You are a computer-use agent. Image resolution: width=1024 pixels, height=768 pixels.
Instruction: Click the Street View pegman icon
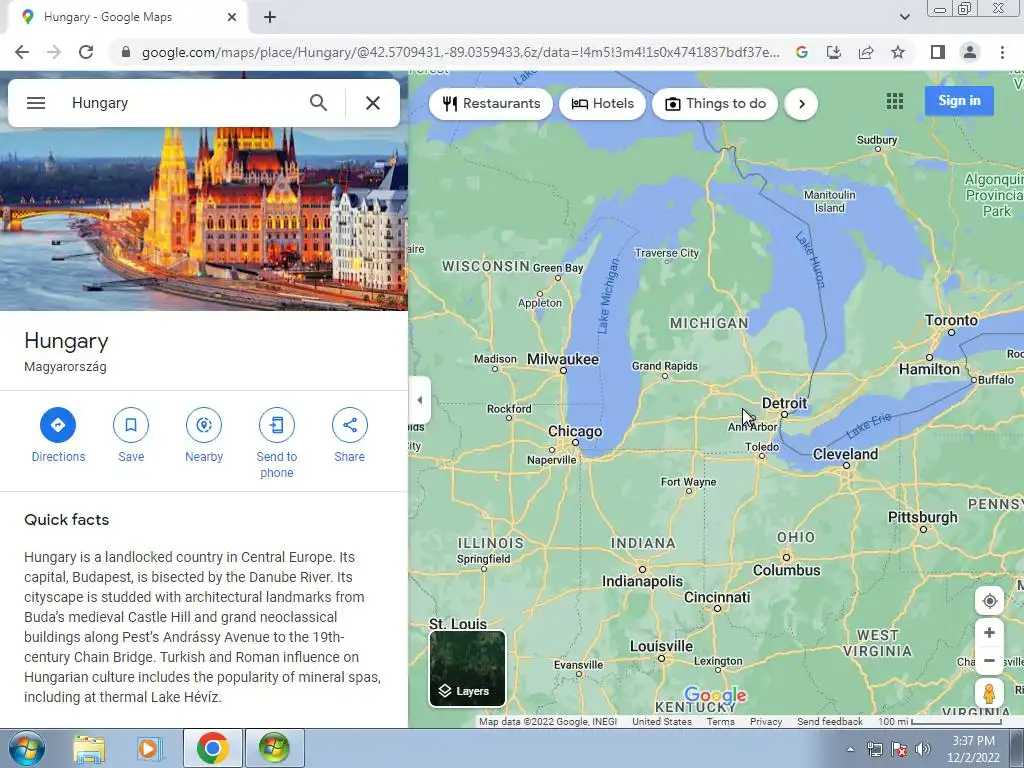coord(989,693)
